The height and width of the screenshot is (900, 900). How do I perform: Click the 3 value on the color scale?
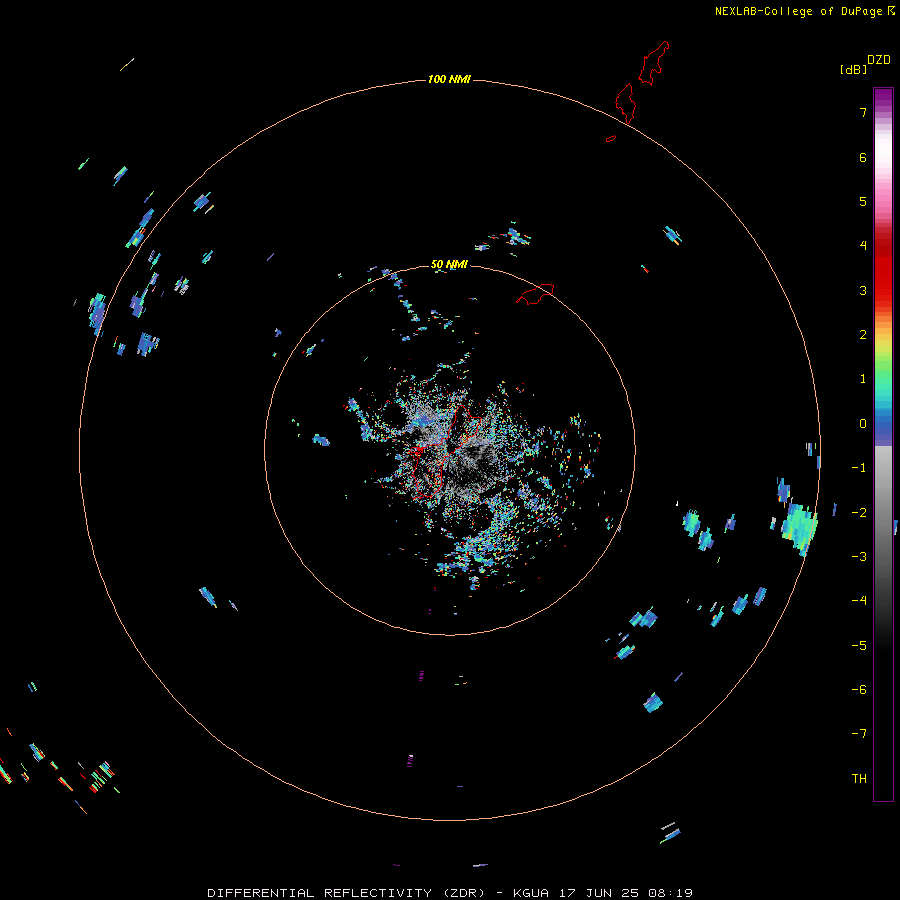click(863, 290)
